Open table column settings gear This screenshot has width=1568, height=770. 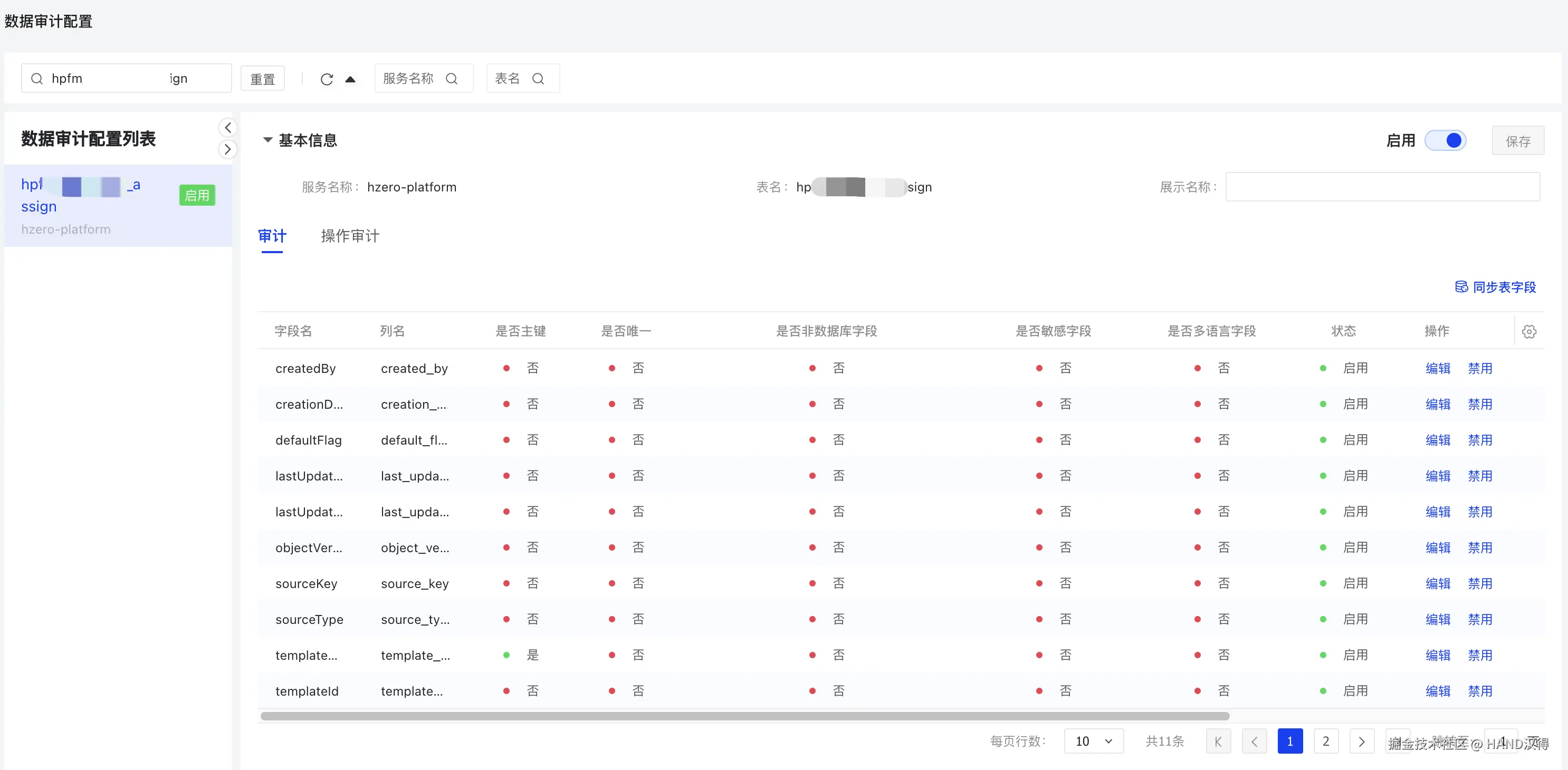tap(1529, 332)
